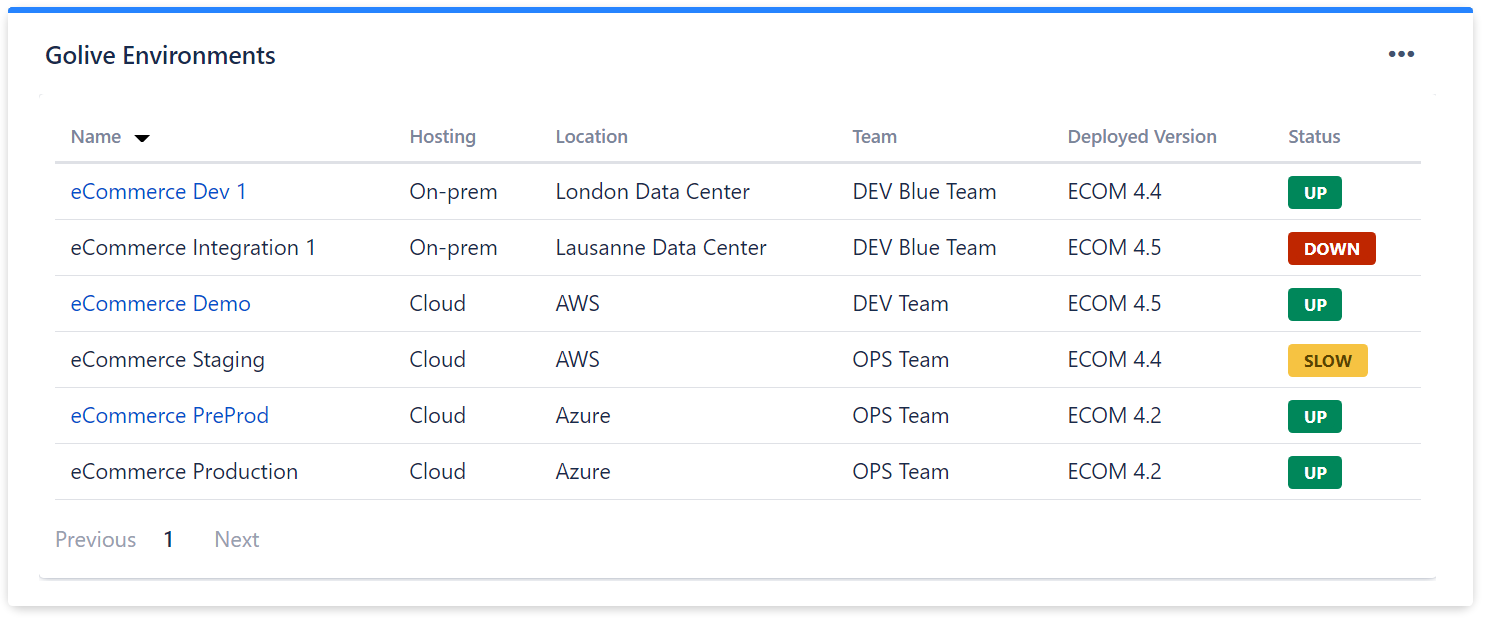Viewport: 1486px width, 620px height.
Task: Go to the Previous page
Action: 95,540
